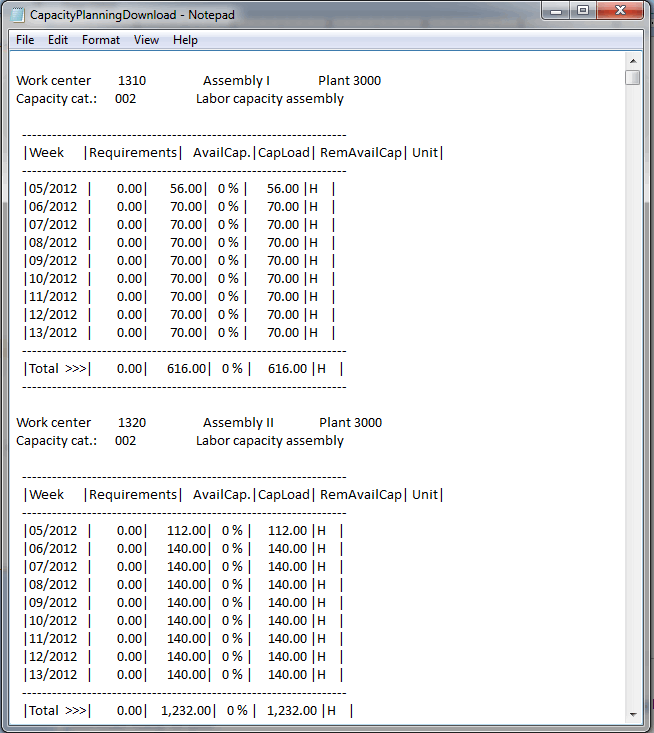Open the File menu
This screenshot has width=654, height=733.
click(25, 40)
